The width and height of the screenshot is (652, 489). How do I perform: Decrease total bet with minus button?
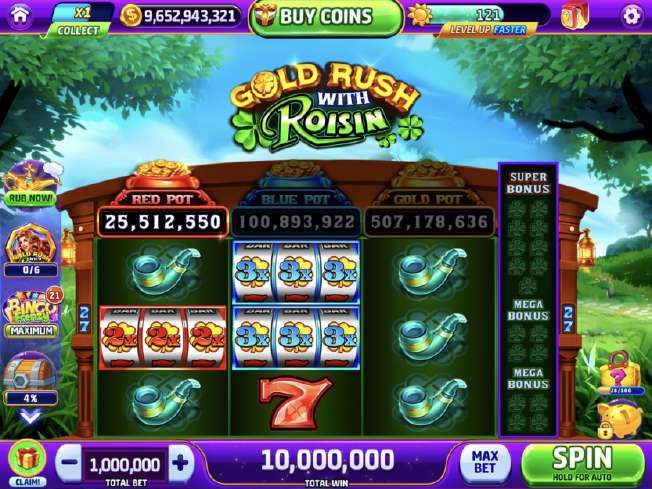(x=69, y=462)
